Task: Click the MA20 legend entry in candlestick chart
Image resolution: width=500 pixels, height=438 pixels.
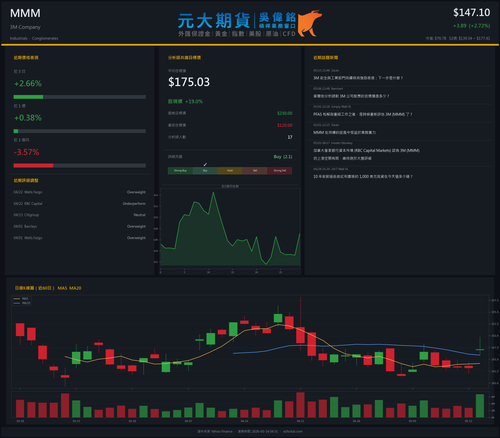Action: (22, 303)
